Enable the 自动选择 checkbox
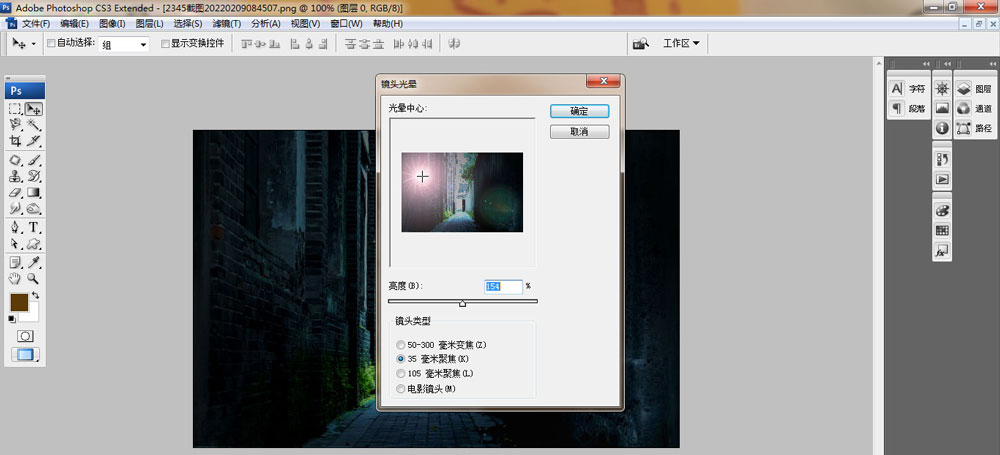This screenshot has width=1000, height=455. [x=52, y=43]
